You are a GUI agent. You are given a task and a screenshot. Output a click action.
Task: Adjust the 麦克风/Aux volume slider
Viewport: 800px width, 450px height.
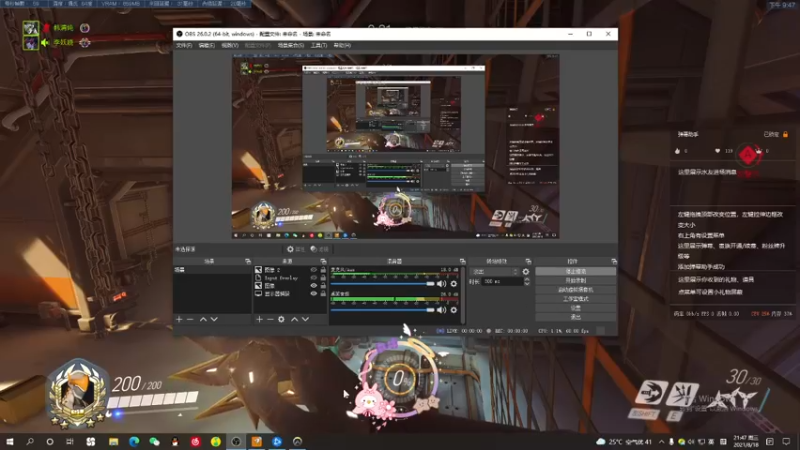point(382,284)
